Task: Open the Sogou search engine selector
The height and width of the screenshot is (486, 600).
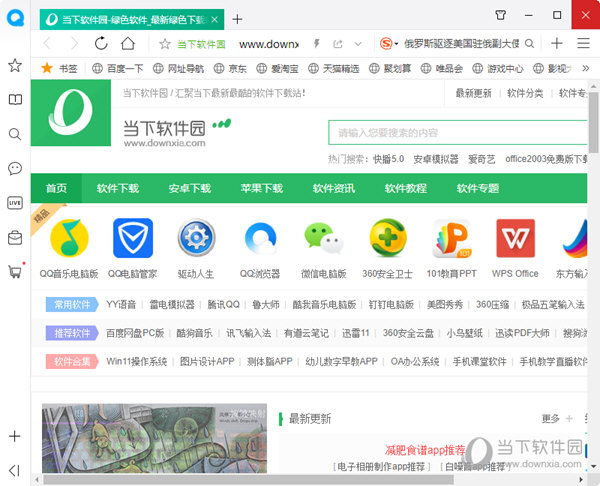Action: (x=388, y=44)
